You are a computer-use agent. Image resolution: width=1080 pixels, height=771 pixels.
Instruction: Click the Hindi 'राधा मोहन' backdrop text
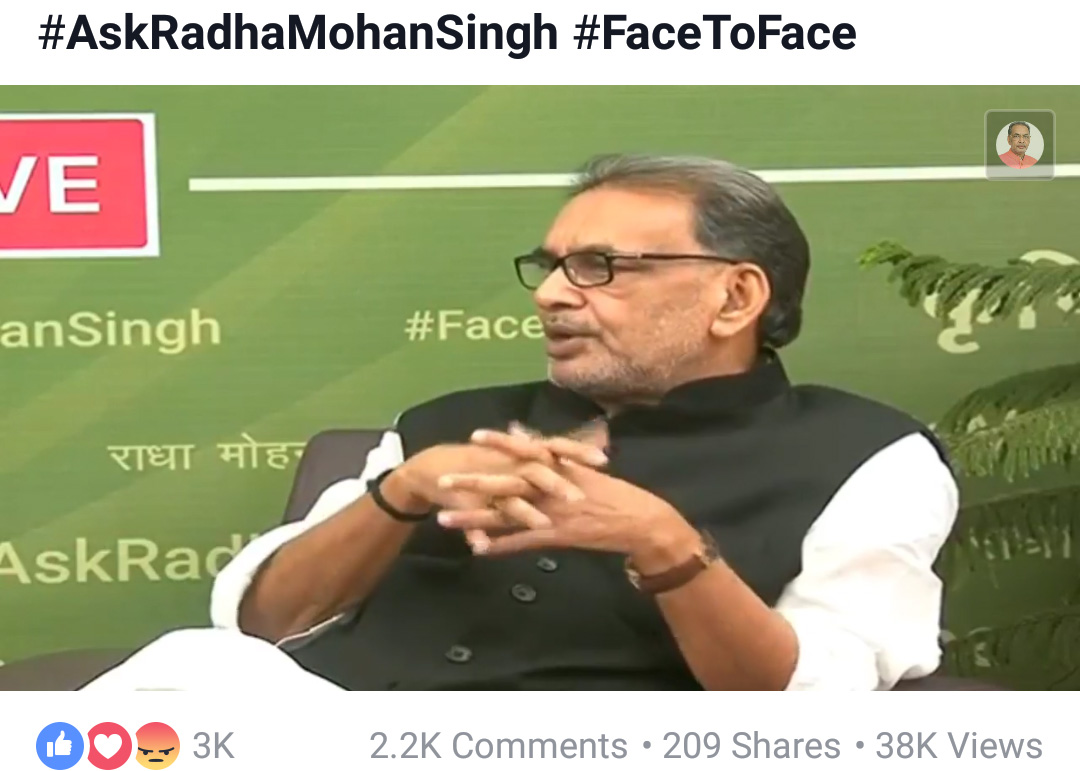click(207, 455)
